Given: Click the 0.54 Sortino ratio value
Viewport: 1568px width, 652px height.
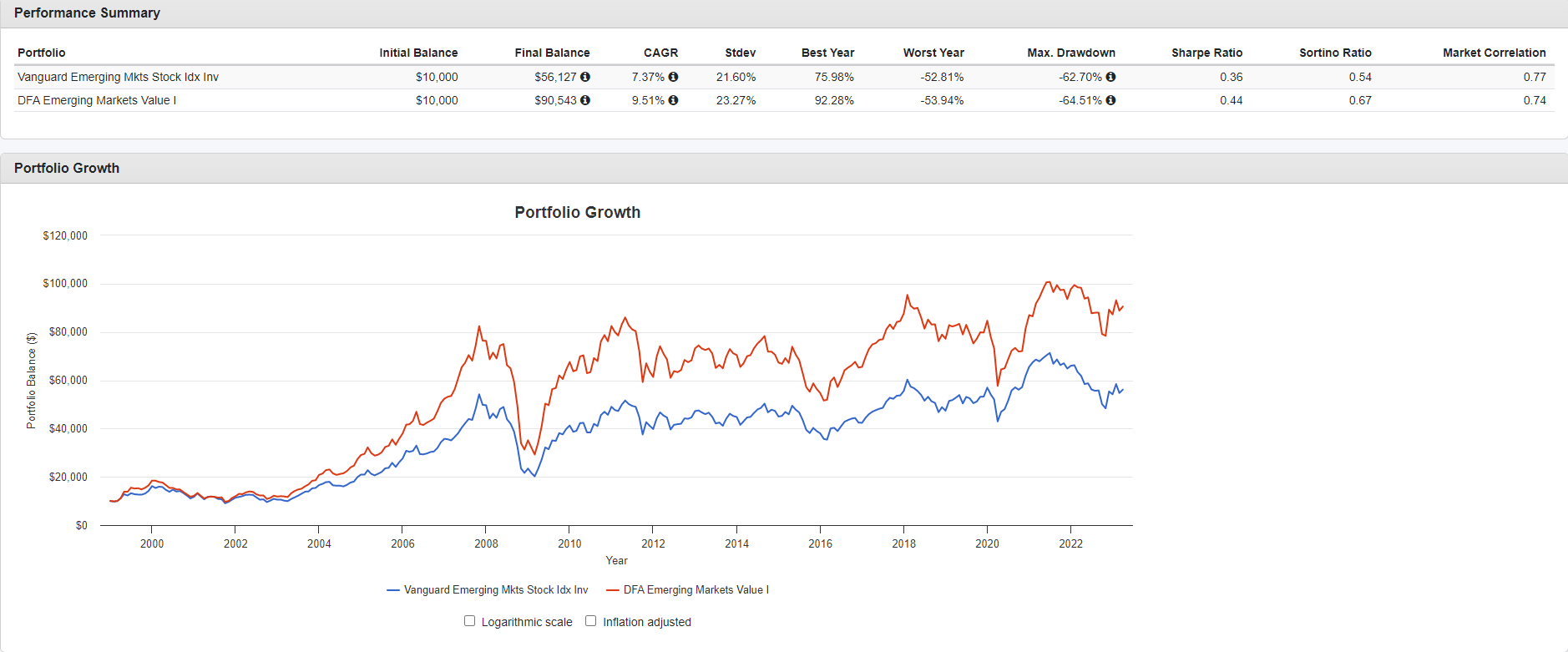Looking at the screenshot, I should click(x=1360, y=77).
